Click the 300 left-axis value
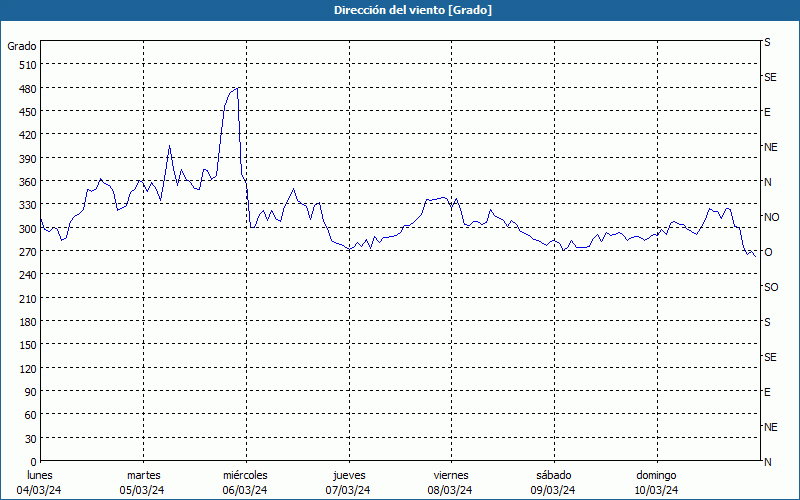This screenshot has height=500, width=800. click(28, 229)
